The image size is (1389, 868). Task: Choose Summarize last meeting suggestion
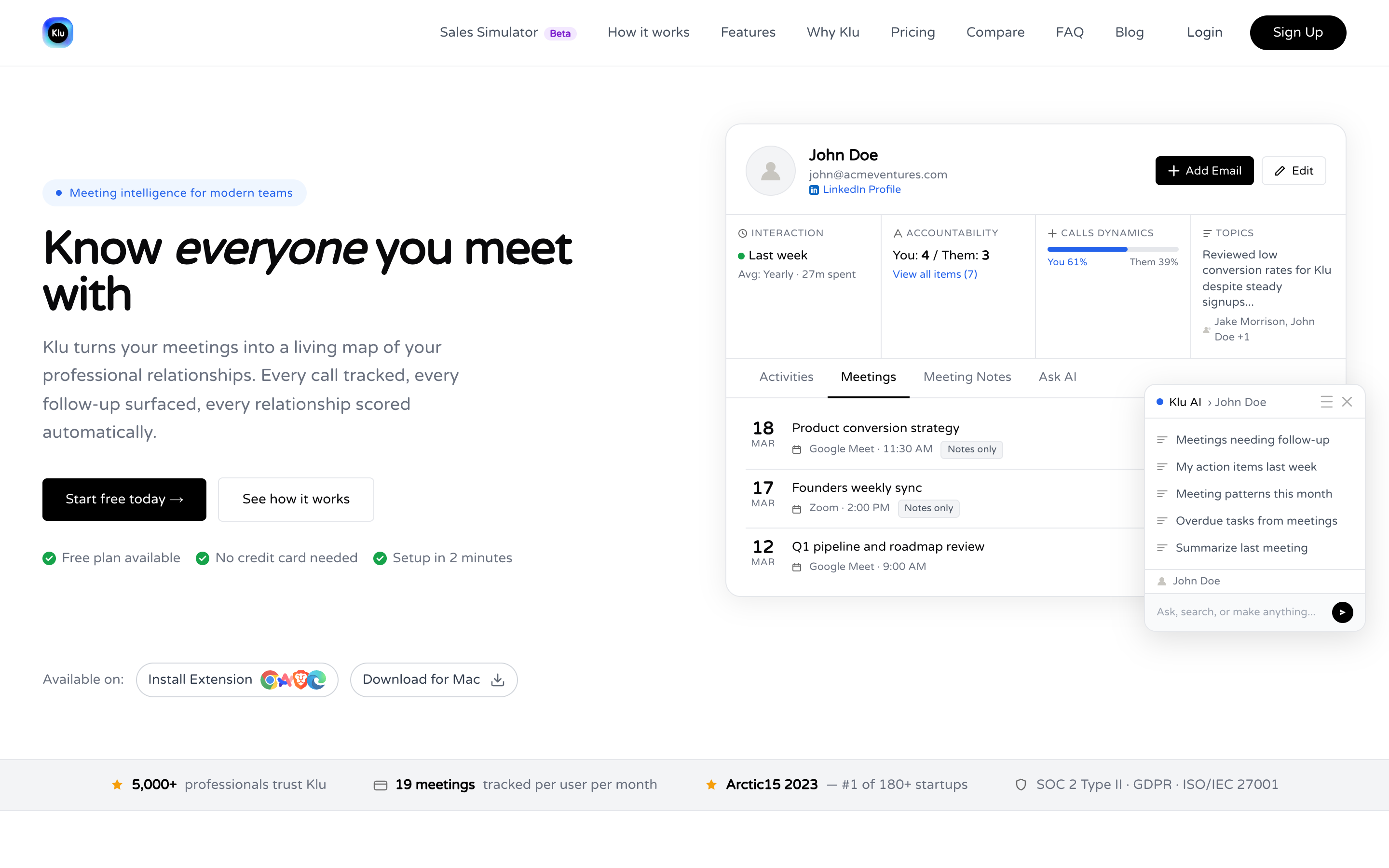(1254, 548)
